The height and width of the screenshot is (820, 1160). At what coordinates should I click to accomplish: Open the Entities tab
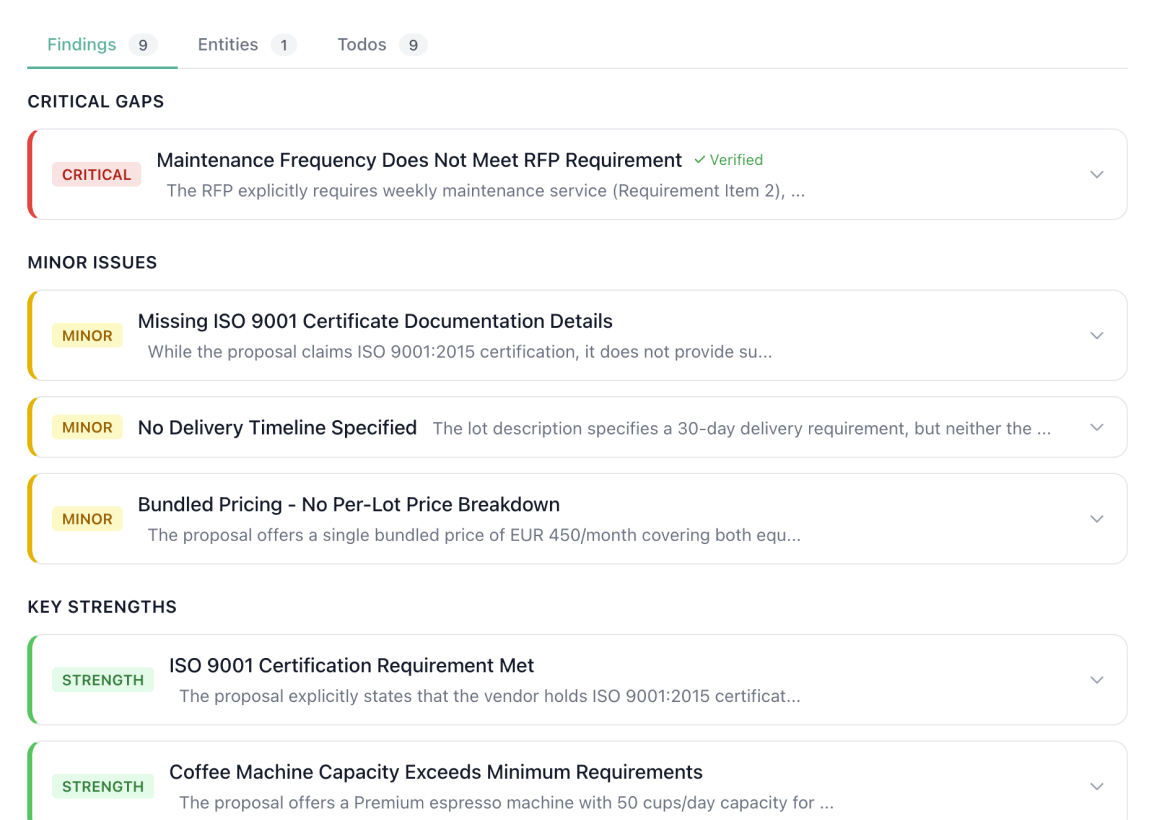[228, 45]
